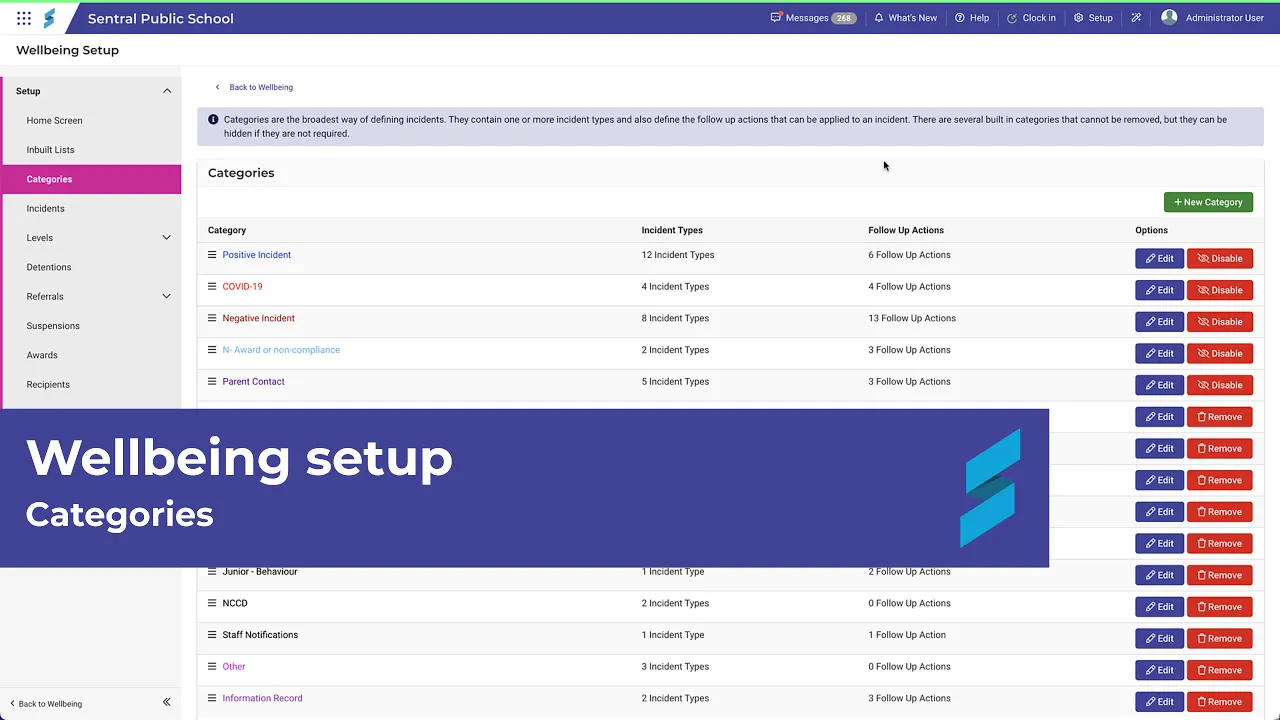Viewport: 1280px width, 720px height.
Task: Expand the Referrals sidebar chevron
Action: [167, 296]
